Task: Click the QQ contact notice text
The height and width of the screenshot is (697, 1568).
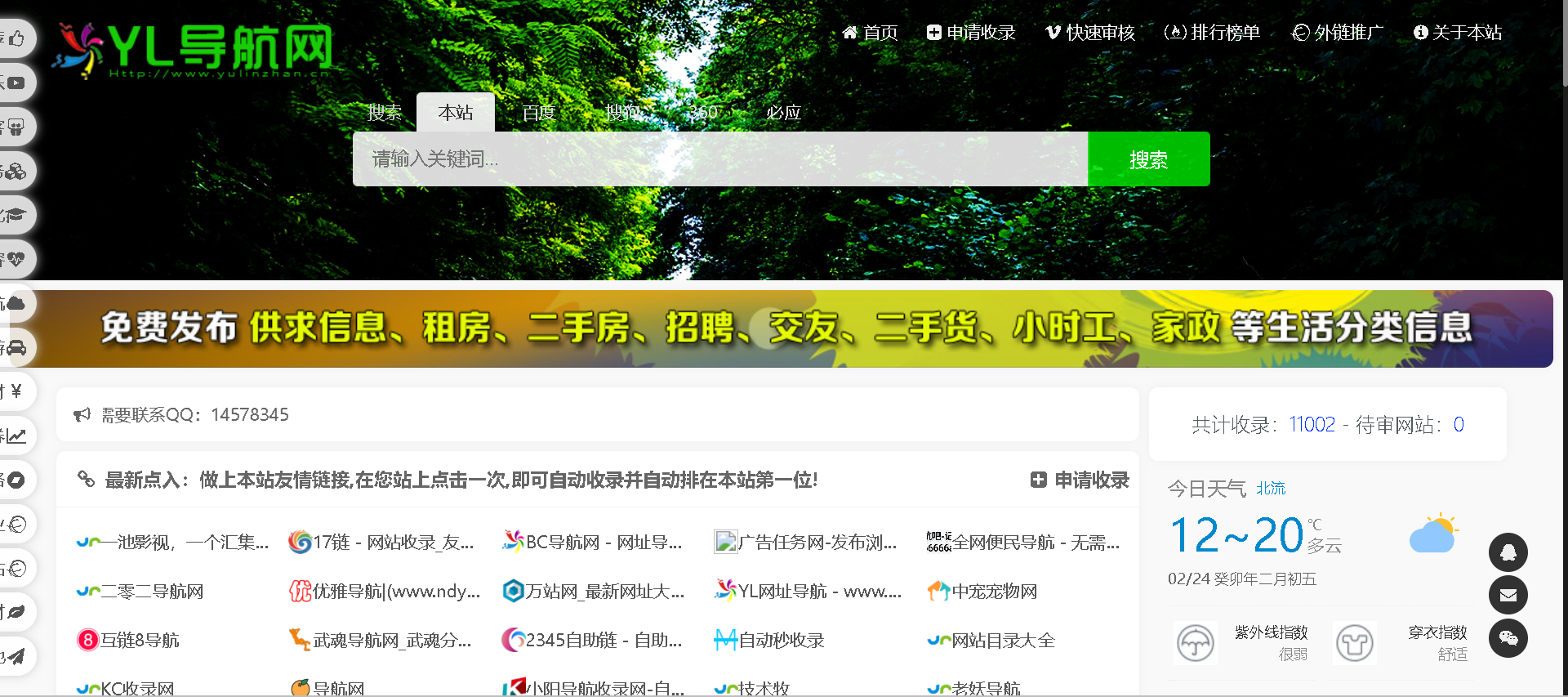Action: (x=195, y=415)
